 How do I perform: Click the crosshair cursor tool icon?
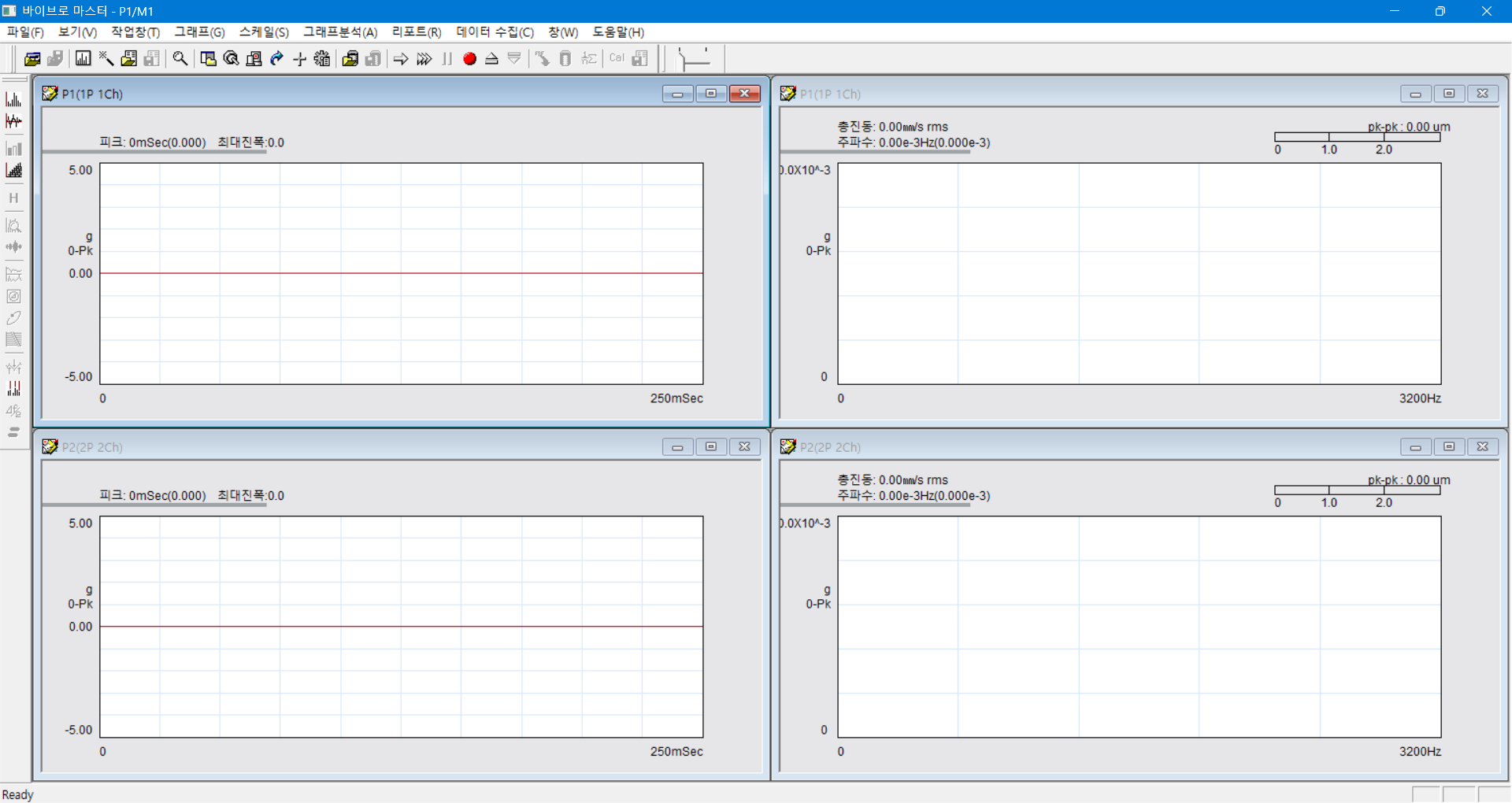point(299,59)
